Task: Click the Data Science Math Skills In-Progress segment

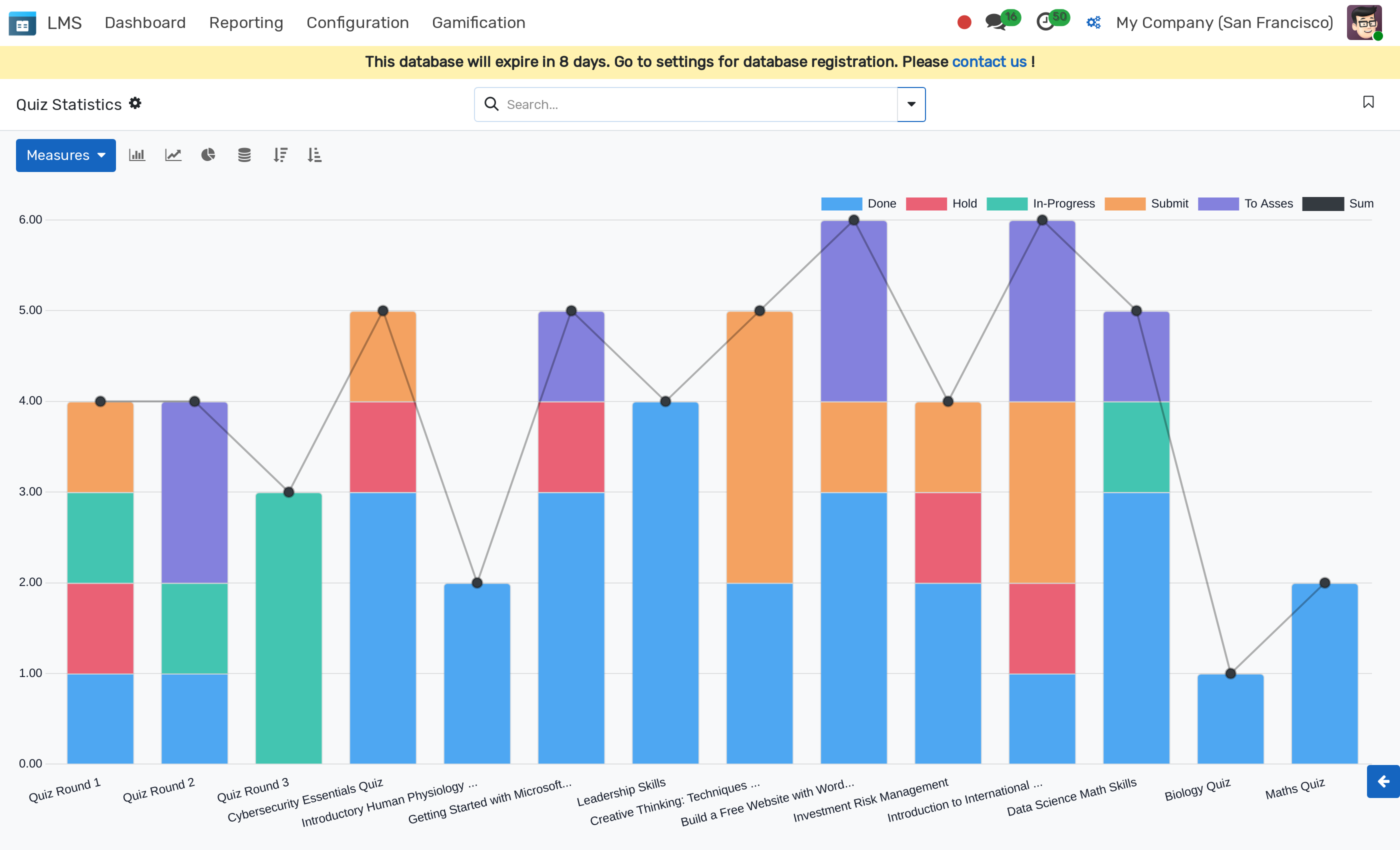Action: (x=1136, y=447)
